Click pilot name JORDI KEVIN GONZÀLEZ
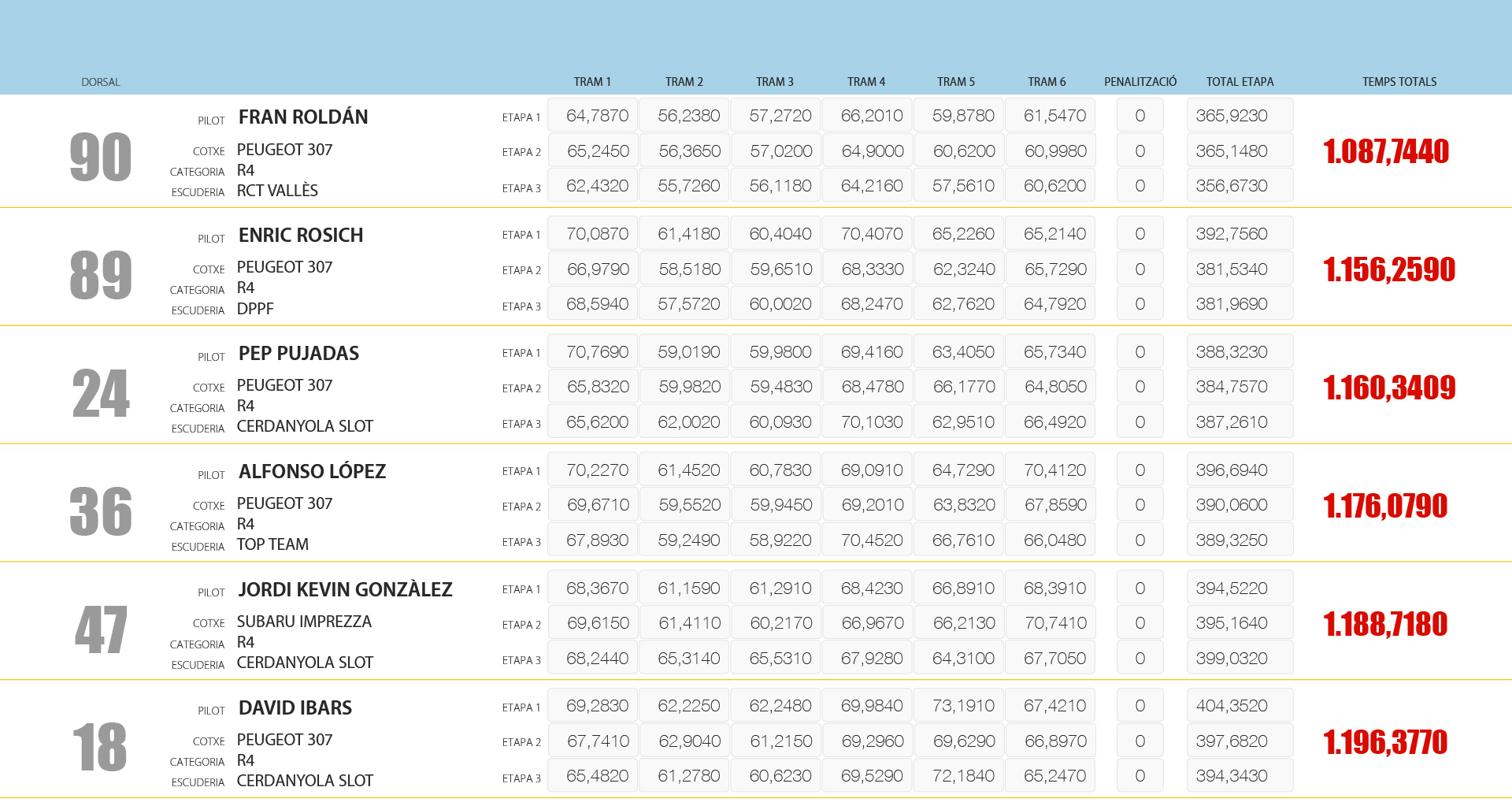The image size is (1512, 802). (x=345, y=589)
